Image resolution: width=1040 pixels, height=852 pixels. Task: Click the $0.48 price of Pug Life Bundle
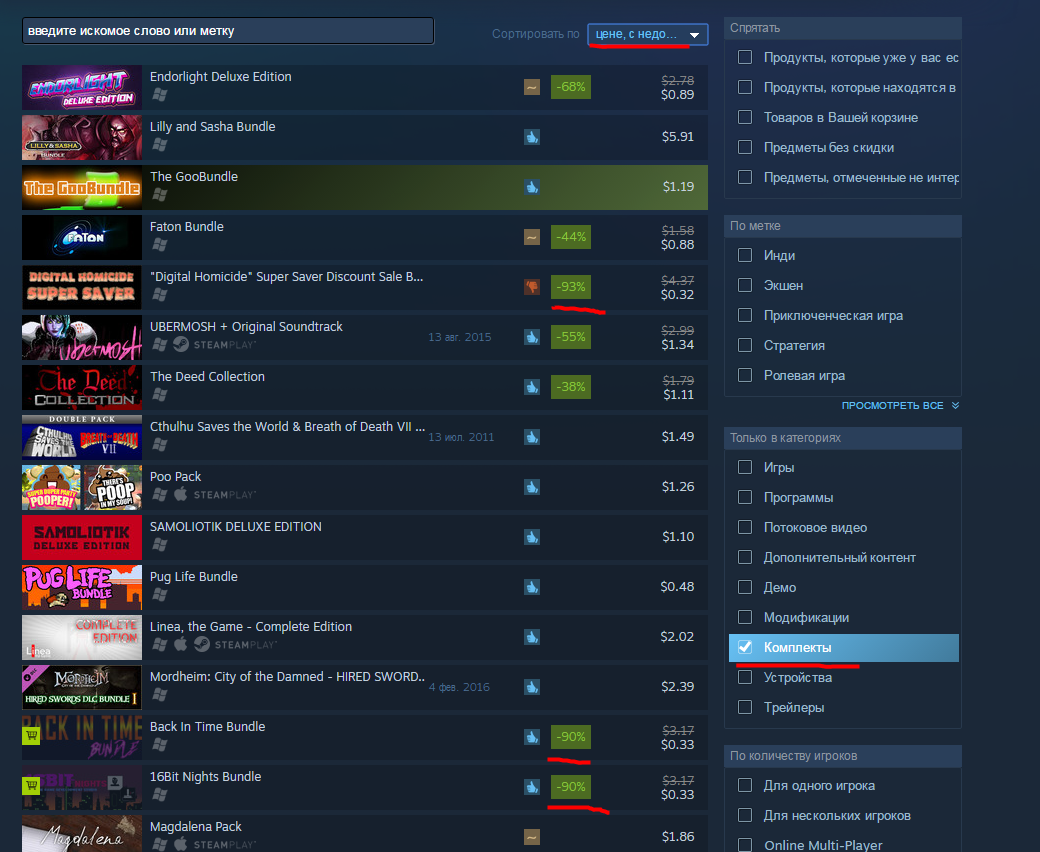(677, 587)
